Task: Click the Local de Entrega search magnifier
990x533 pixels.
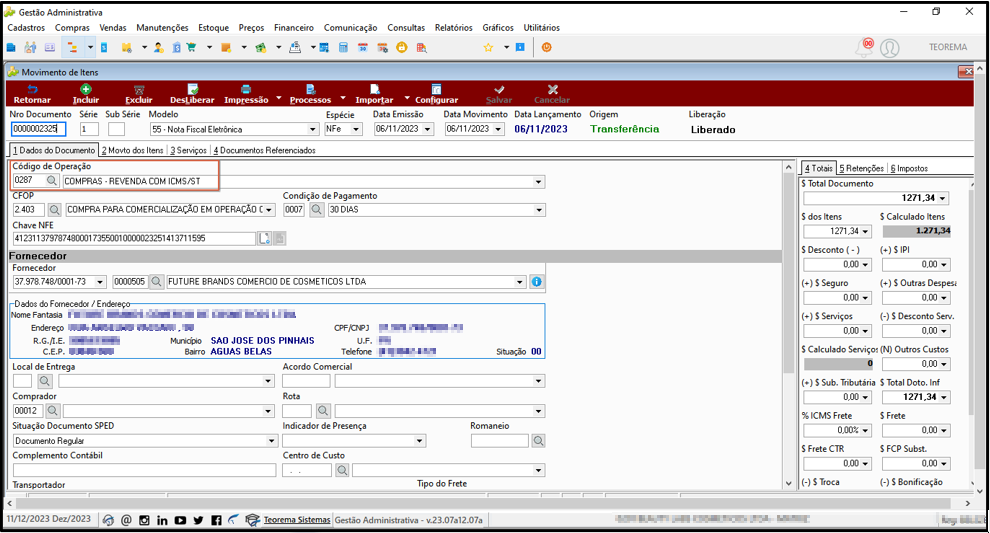Action: [x=44, y=381]
